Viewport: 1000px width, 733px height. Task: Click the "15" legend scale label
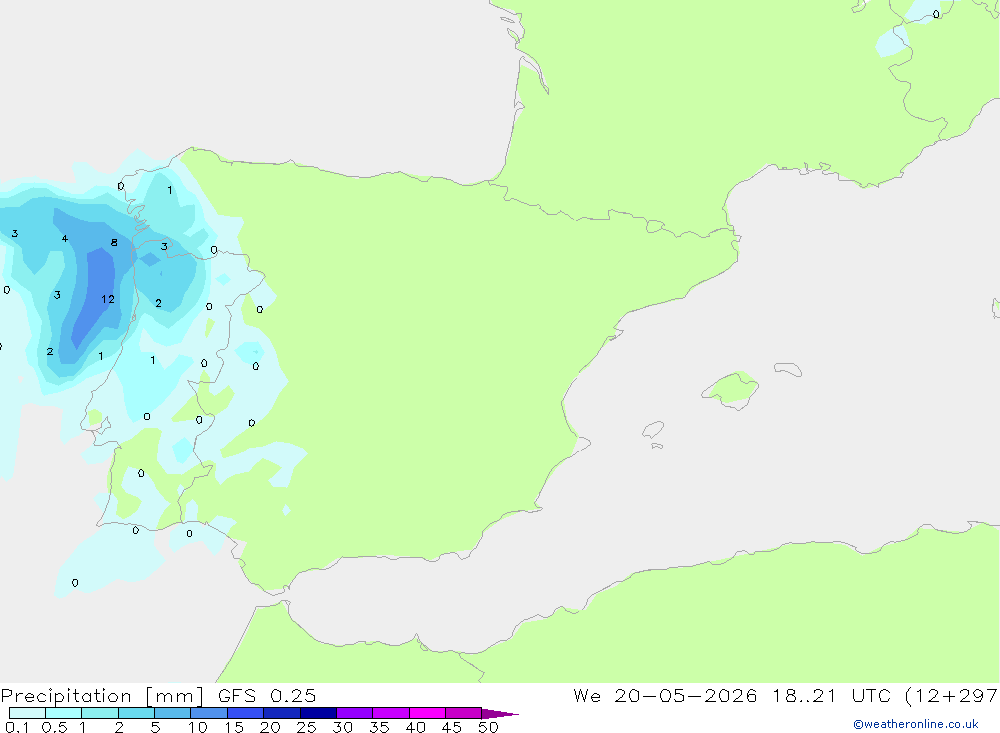click(234, 727)
